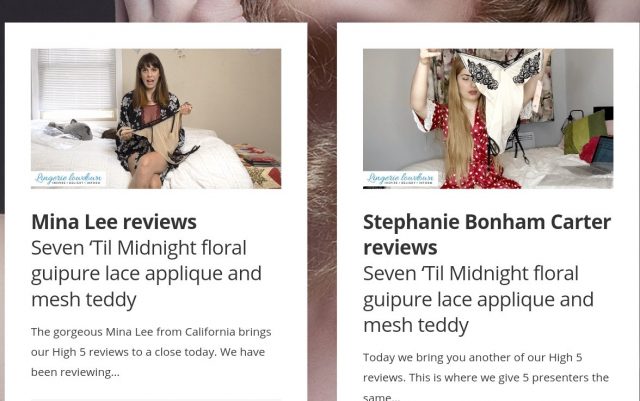640x401 pixels.
Task: Click the window blinds in Mina Lee's thumbnail
Action: click(76, 80)
